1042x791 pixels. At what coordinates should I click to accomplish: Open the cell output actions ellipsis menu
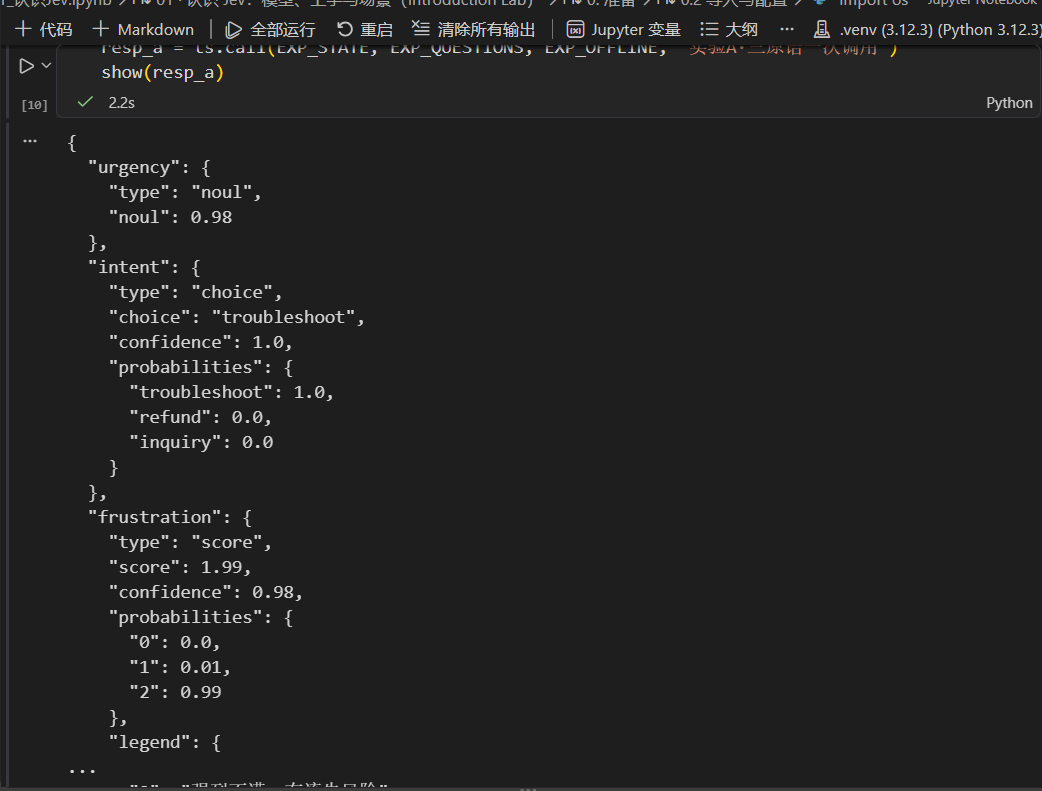pos(30,141)
